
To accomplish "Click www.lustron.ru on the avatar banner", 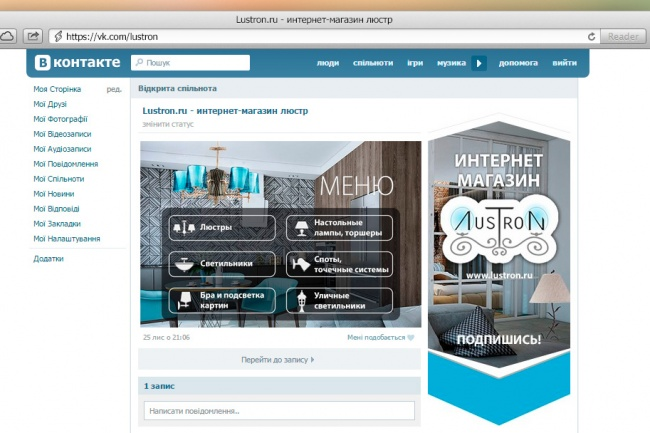I will point(499,275).
